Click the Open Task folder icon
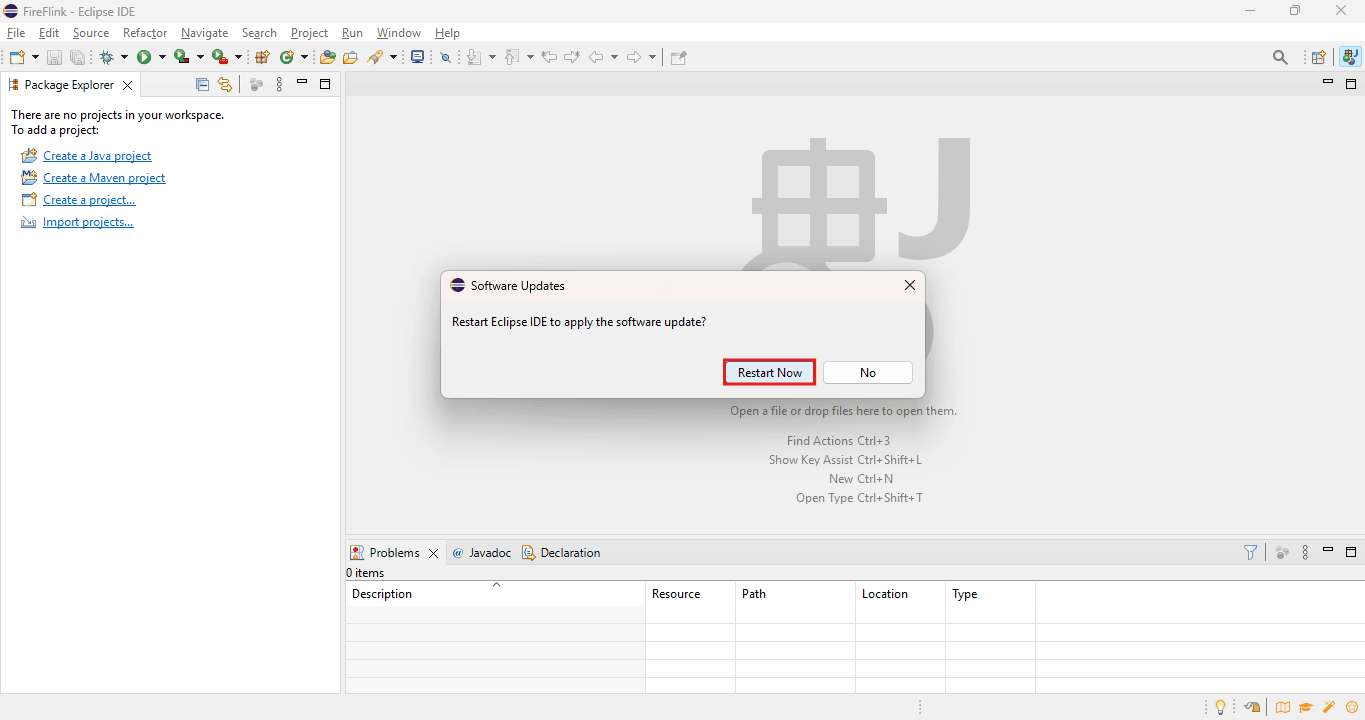Viewport: 1365px width, 720px height. [350, 58]
